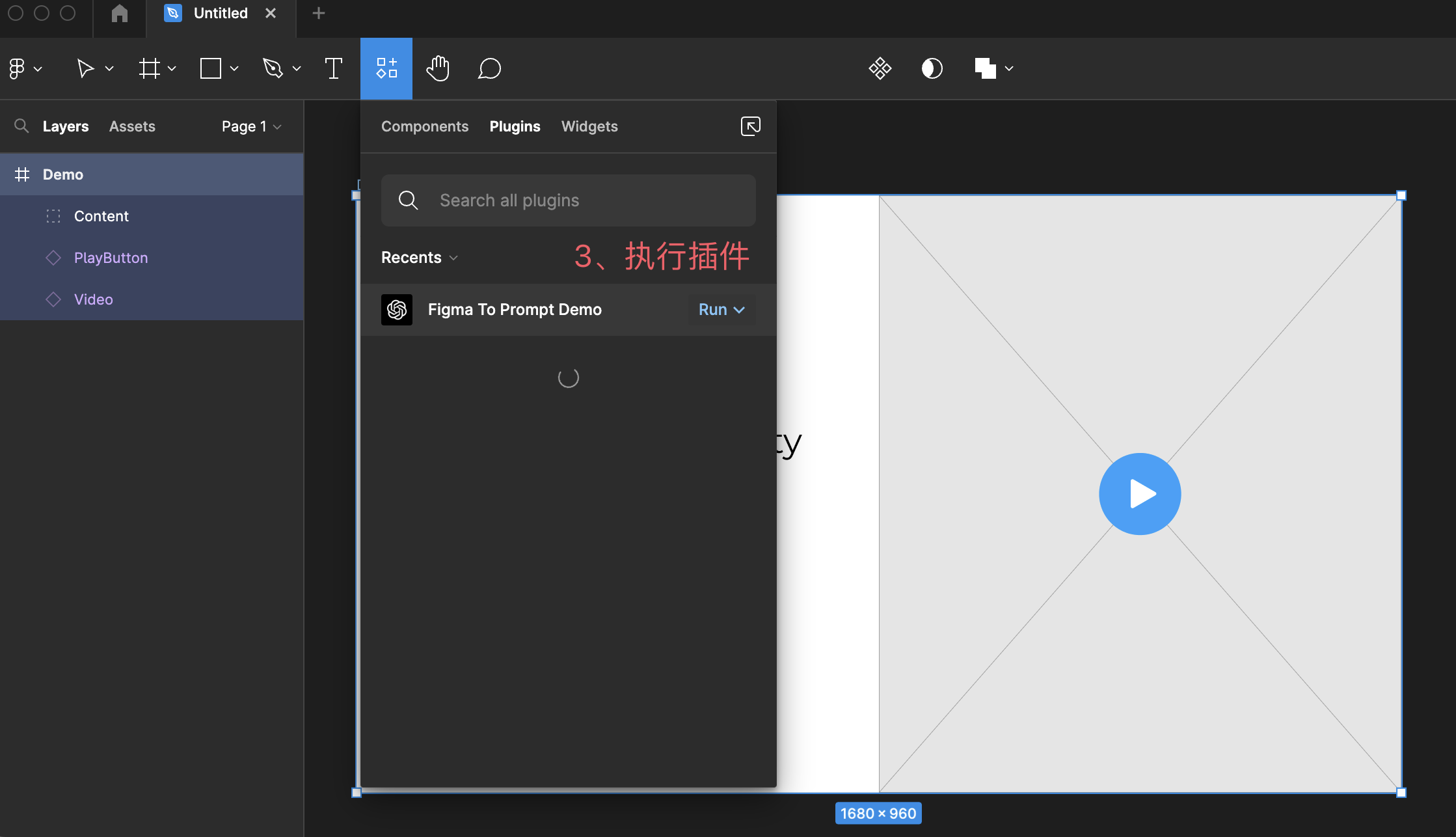The height and width of the screenshot is (837, 1456).
Task: Click the Create component icon
Action: click(x=880, y=68)
